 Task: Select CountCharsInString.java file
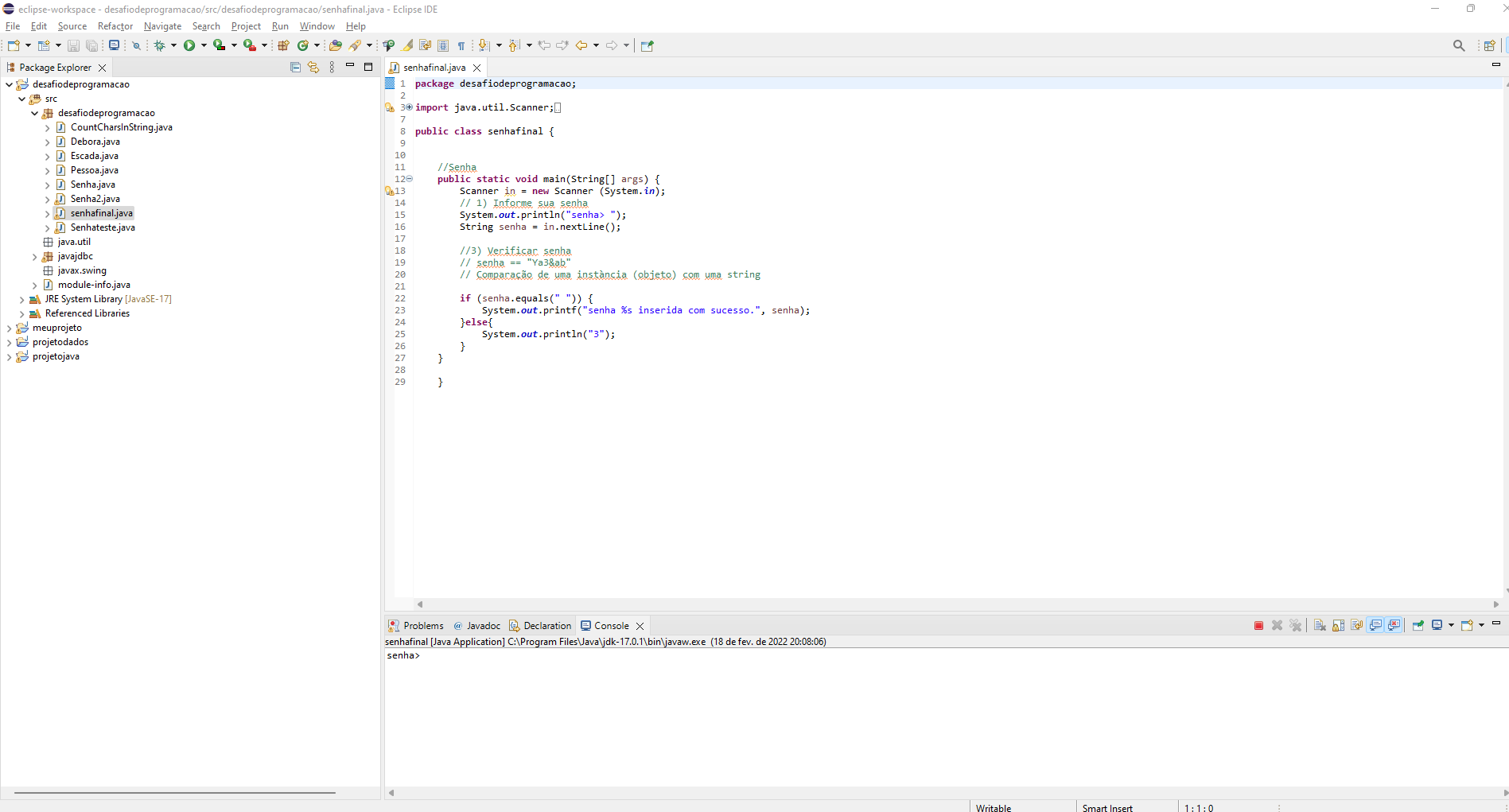coord(121,127)
